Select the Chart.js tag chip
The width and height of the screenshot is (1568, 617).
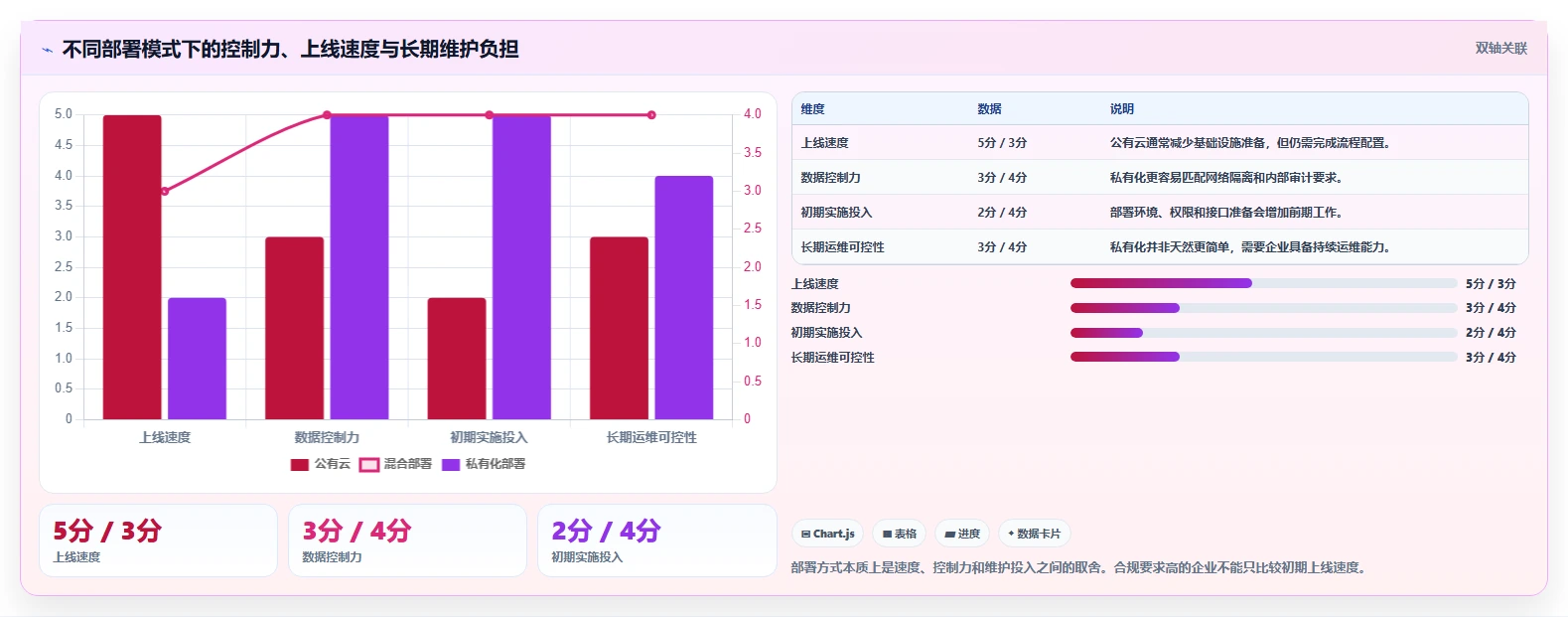coord(827,534)
